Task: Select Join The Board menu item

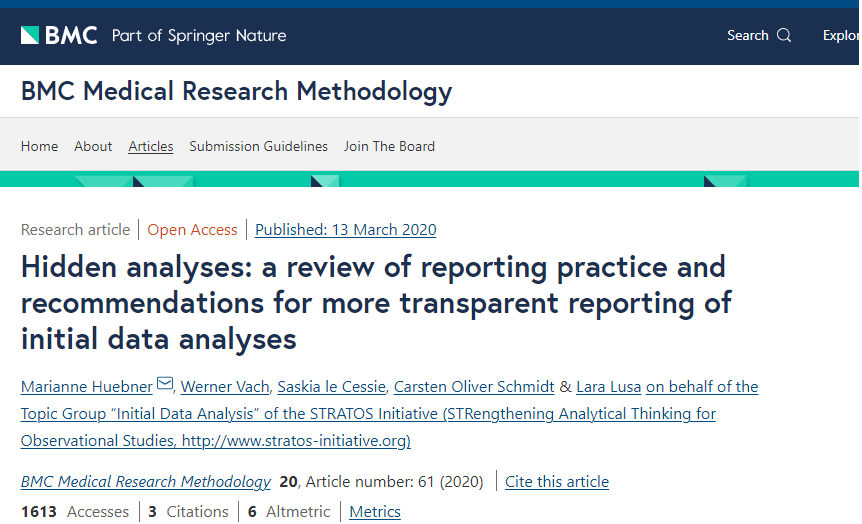Action: point(389,146)
